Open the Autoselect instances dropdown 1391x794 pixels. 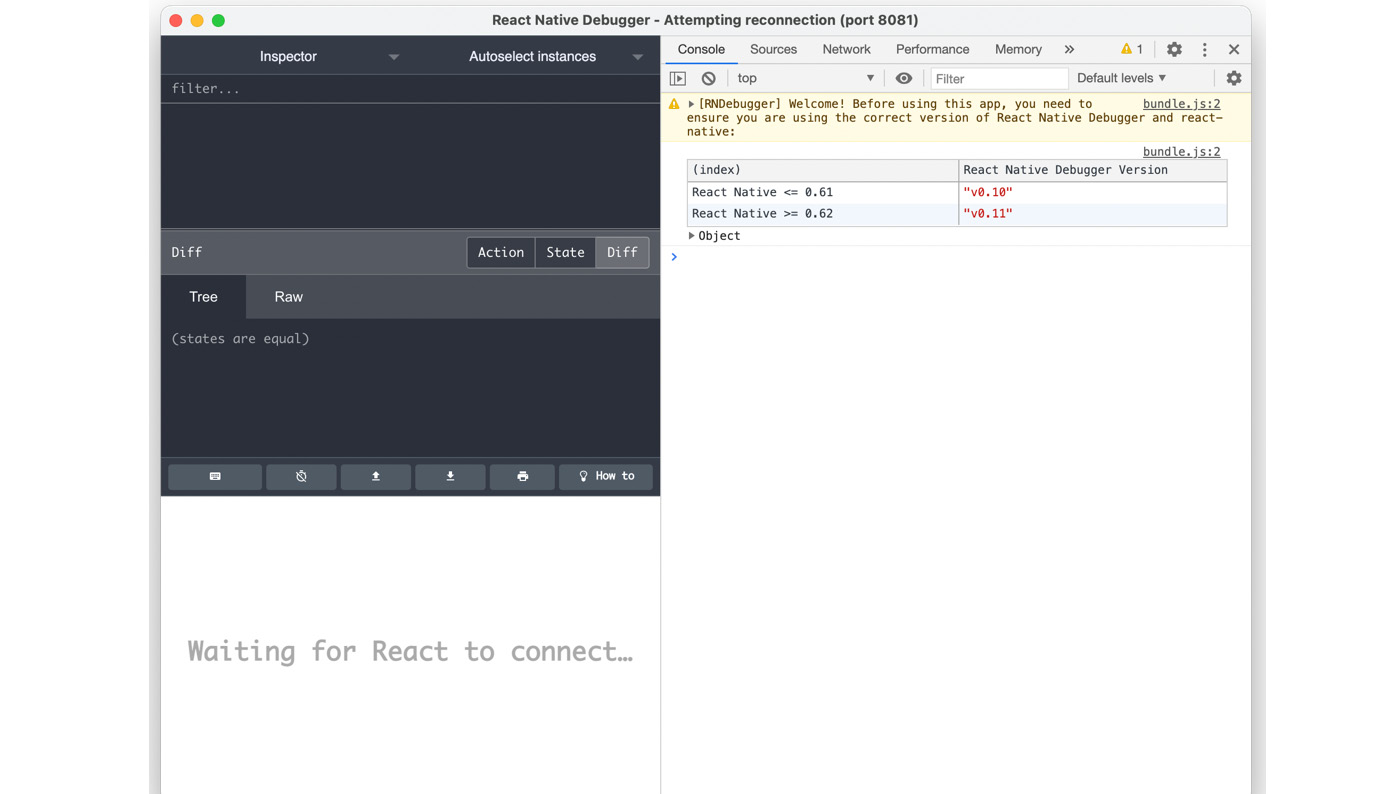tap(638, 56)
